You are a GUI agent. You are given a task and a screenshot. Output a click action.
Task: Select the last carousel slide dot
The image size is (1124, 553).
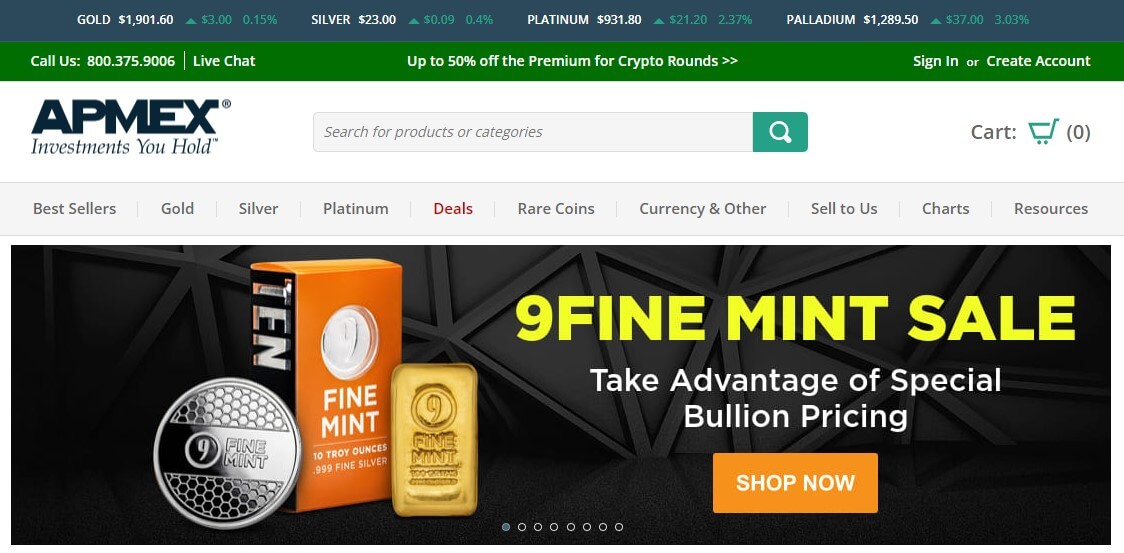tap(619, 526)
